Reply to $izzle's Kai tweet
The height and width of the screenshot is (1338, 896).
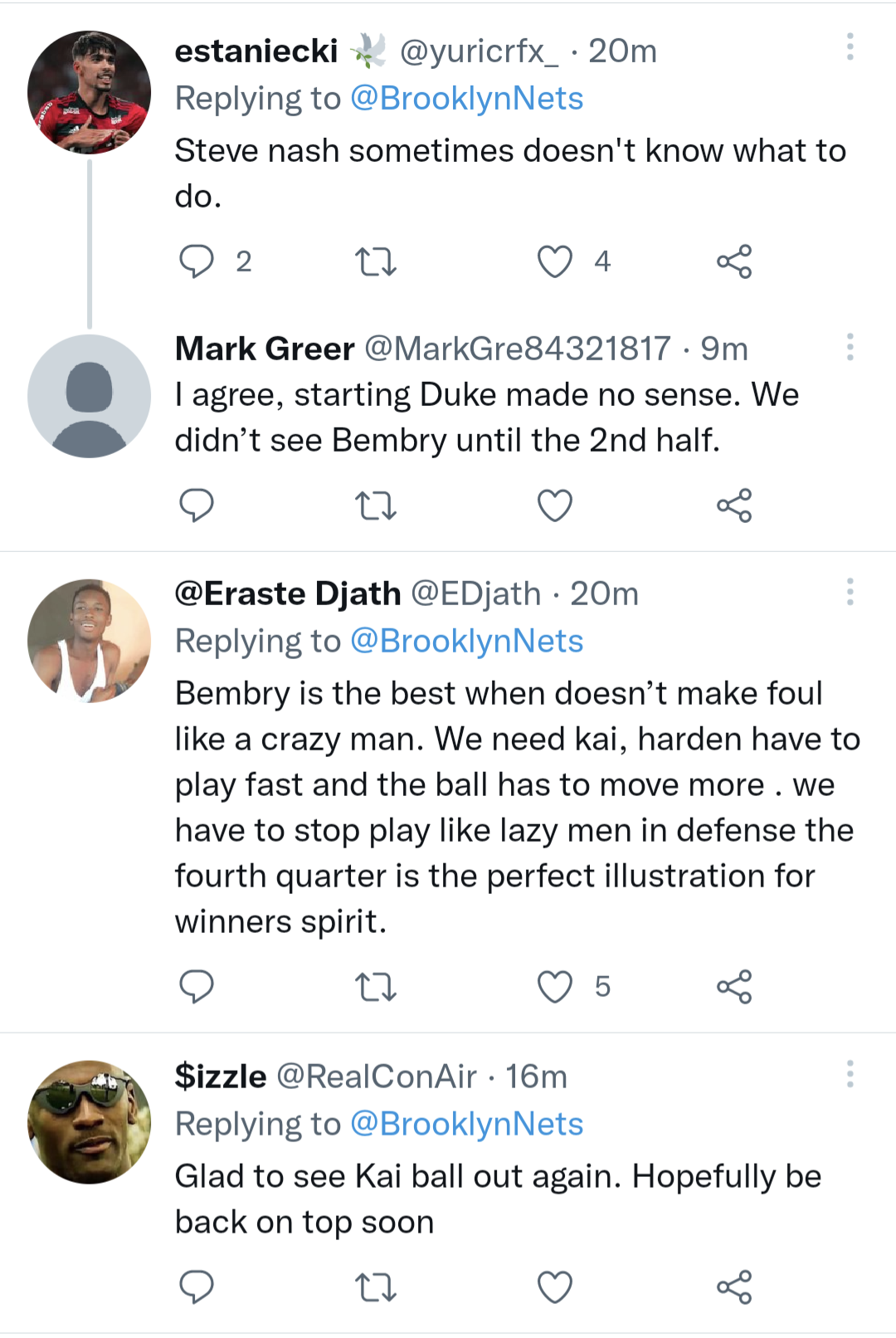[197, 1287]
